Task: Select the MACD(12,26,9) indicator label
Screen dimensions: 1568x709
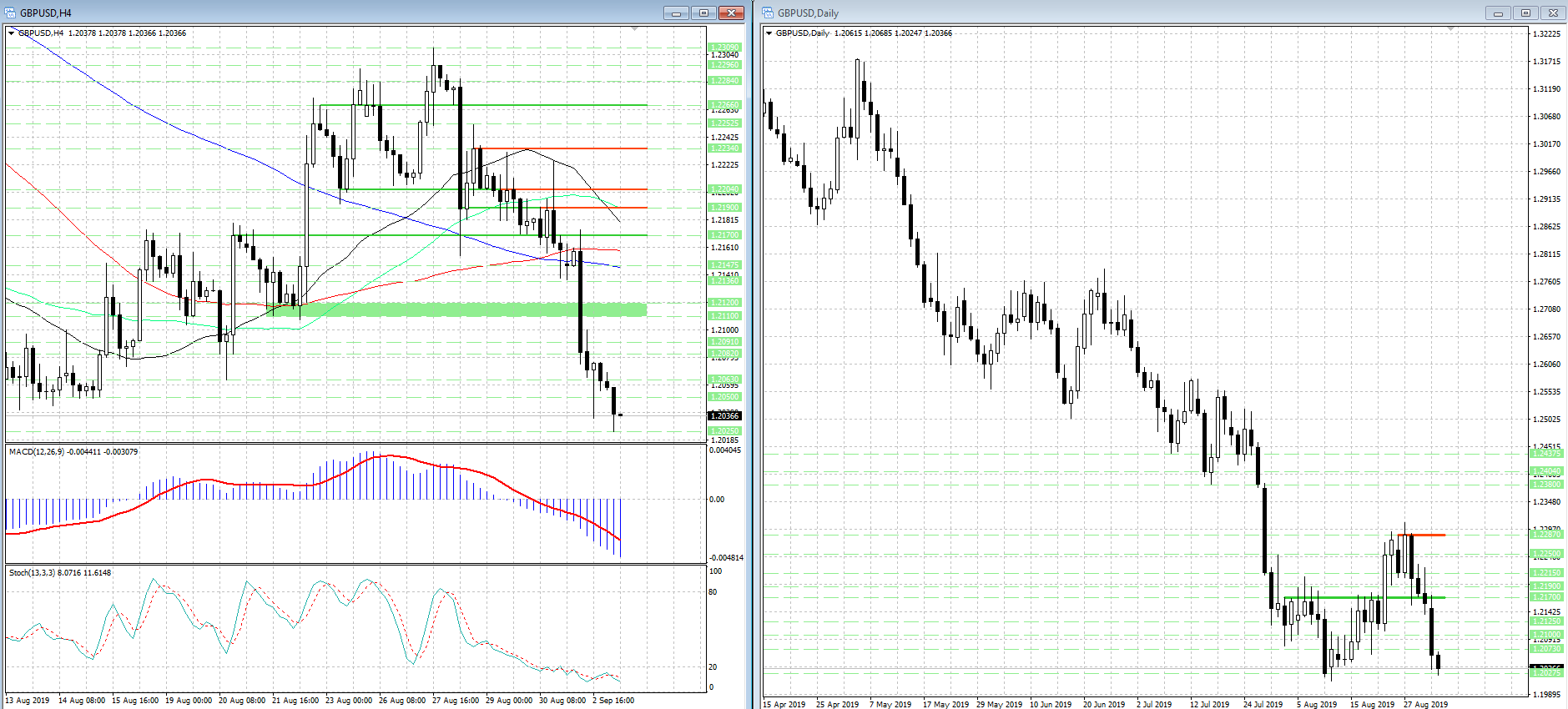Action: click(36, 452)
